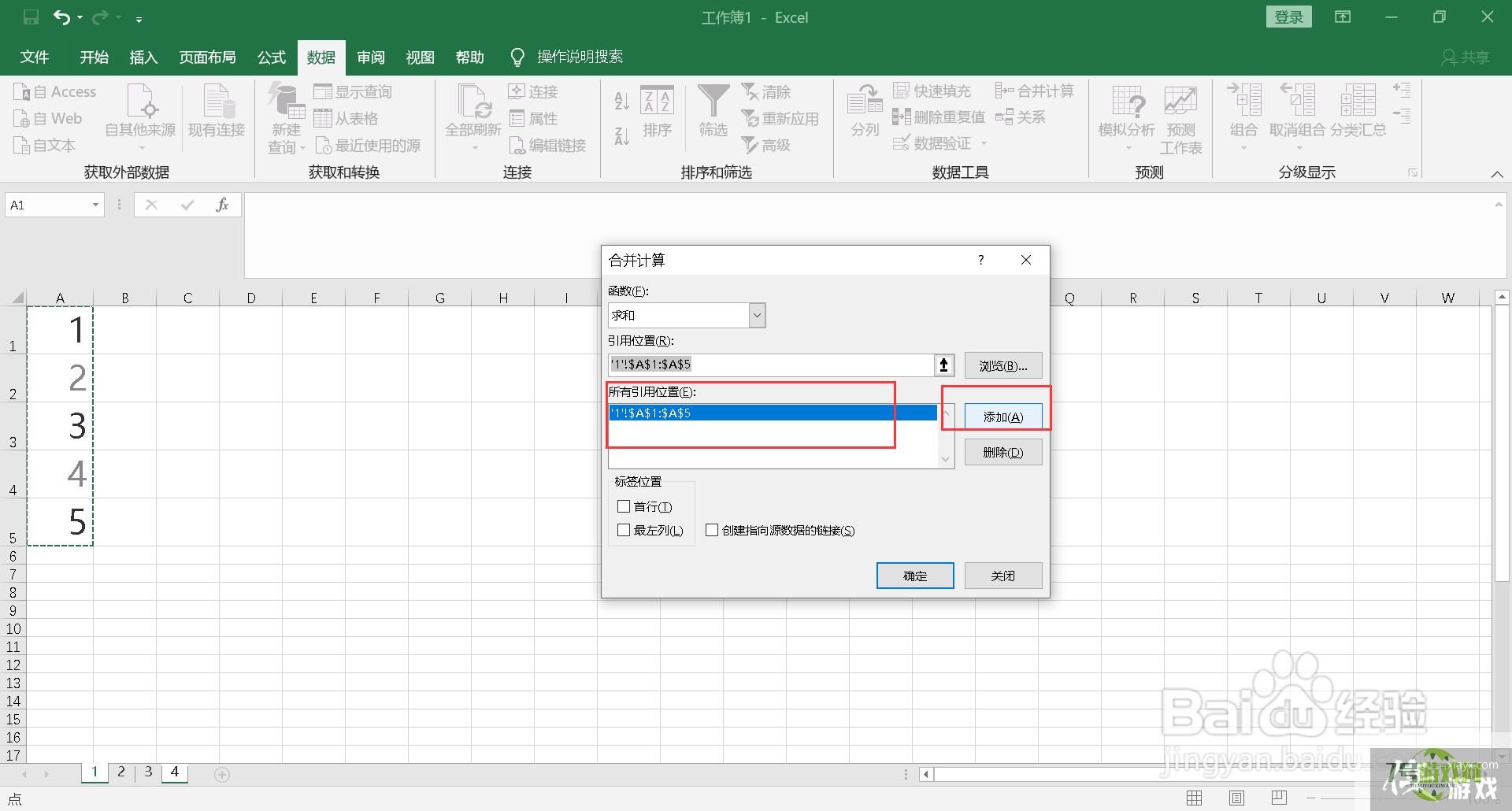Switch to sheet tab 2
Viewport: 1512px width, 811px height.
pyautogui.click(x=121, y=772)
